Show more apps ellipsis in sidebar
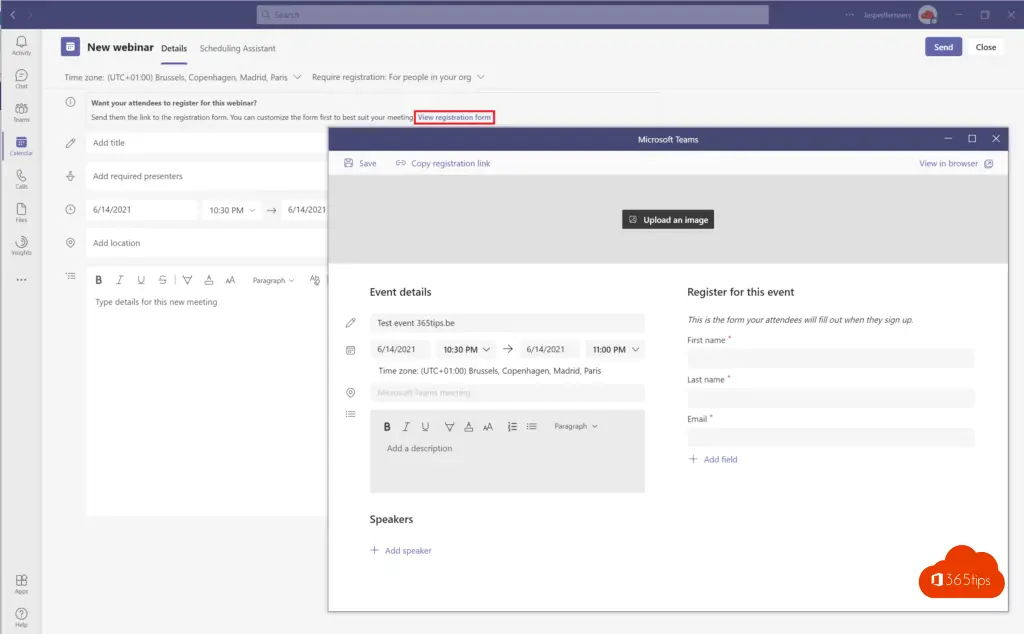The width and height of the screenshot is (1024, 634). tap(21, 279)
